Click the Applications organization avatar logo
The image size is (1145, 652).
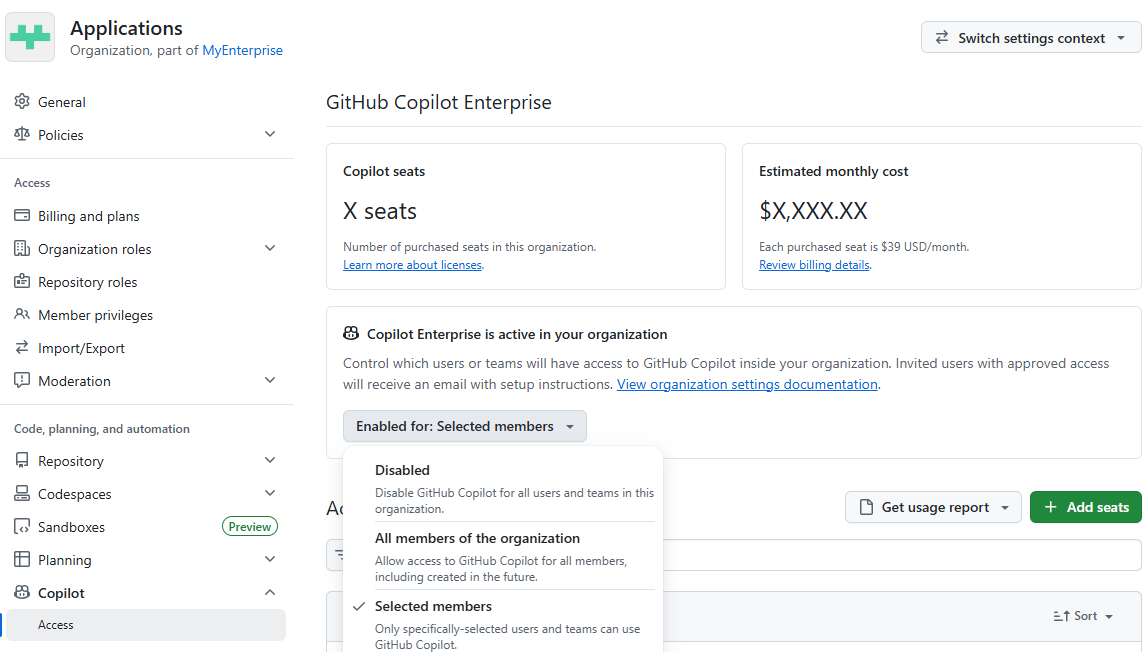click(x=30, y=37)
